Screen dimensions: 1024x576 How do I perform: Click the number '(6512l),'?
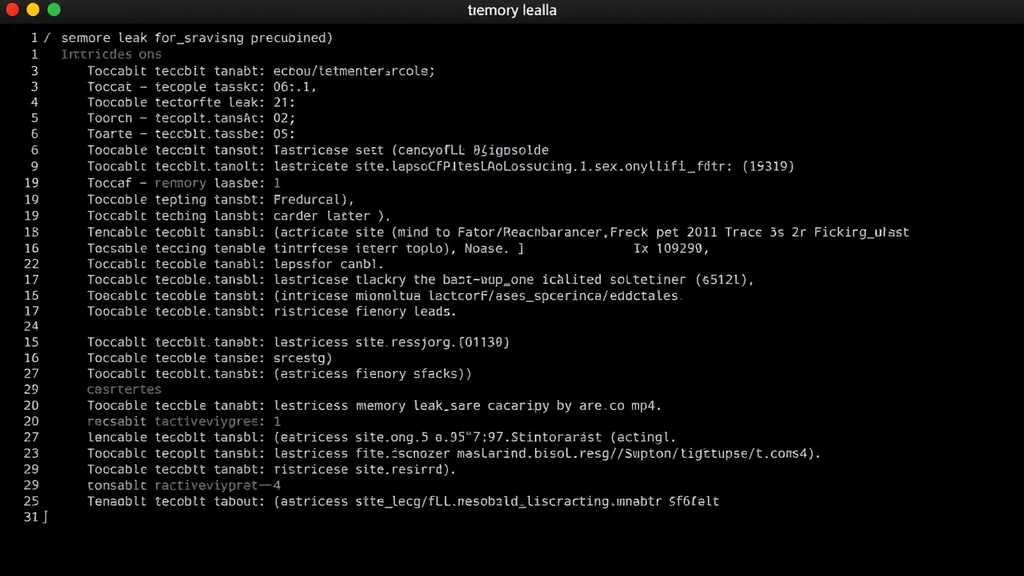pos(725,280)
